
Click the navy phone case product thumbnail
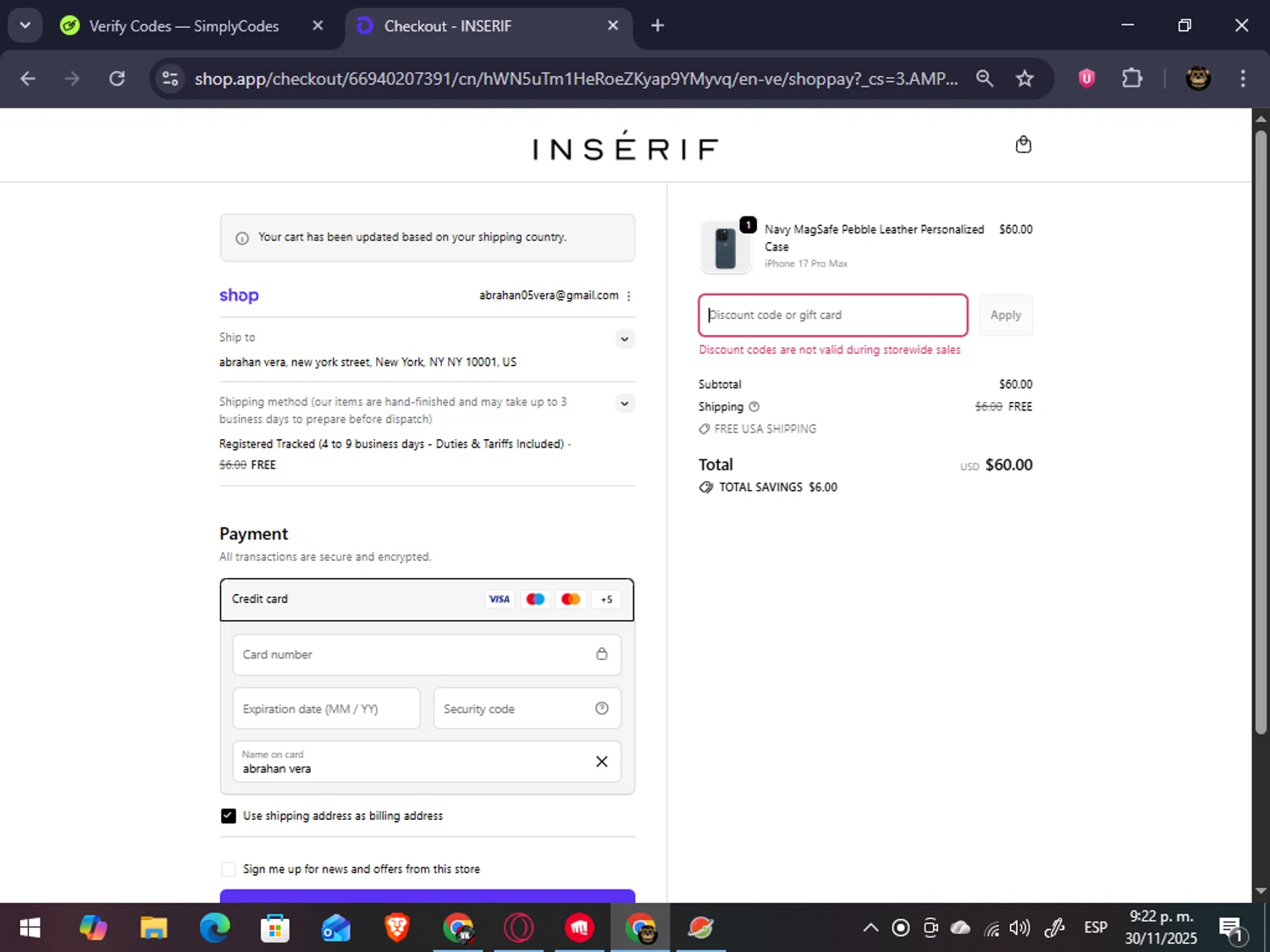pos(726,247)
